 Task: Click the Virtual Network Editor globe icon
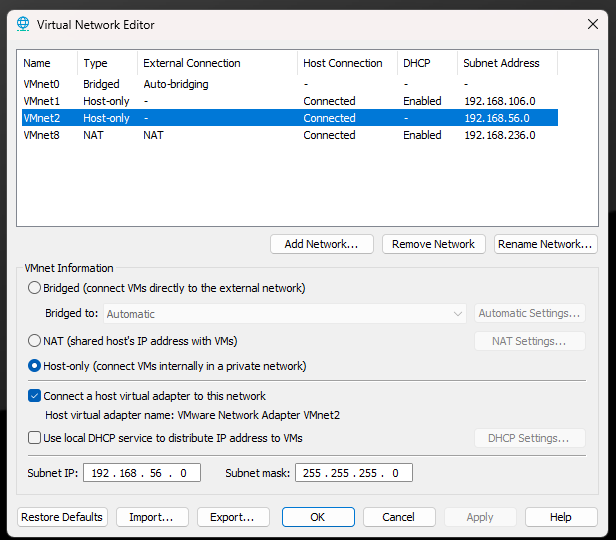[x=23, y=24]
